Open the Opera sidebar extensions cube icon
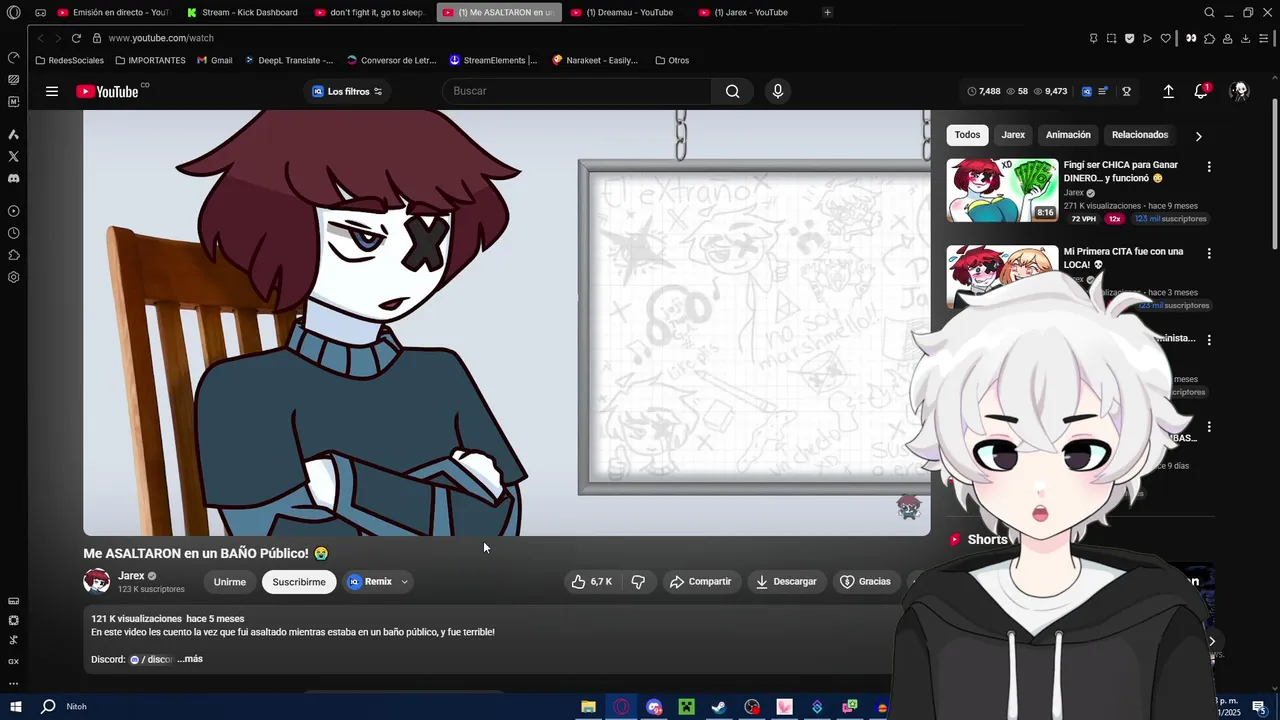The height and width of the screenshot is (720, 1280). tap(13, 255)
